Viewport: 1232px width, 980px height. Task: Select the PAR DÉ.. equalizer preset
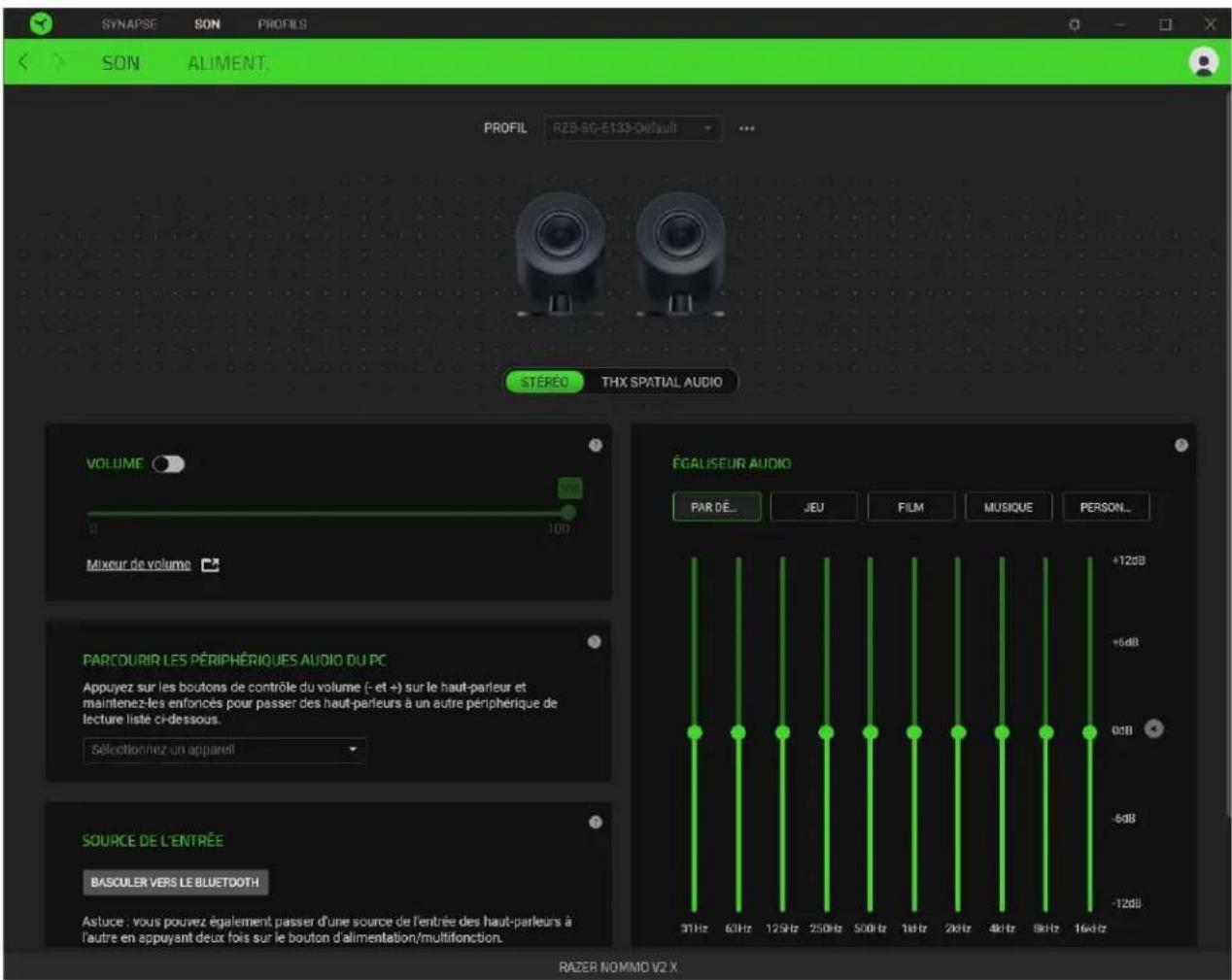point(716,507)
